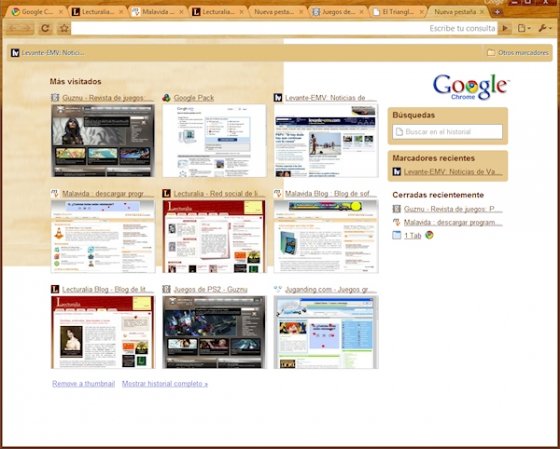Click the Google Chrome logo

coord(471,87)
